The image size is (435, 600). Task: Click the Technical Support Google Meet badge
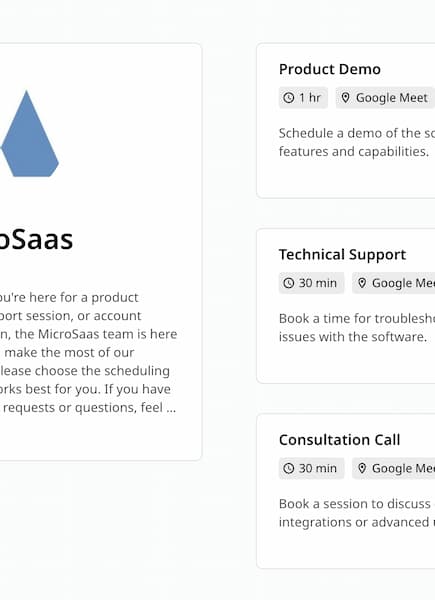pyautogui.click(x=393, y=283)
